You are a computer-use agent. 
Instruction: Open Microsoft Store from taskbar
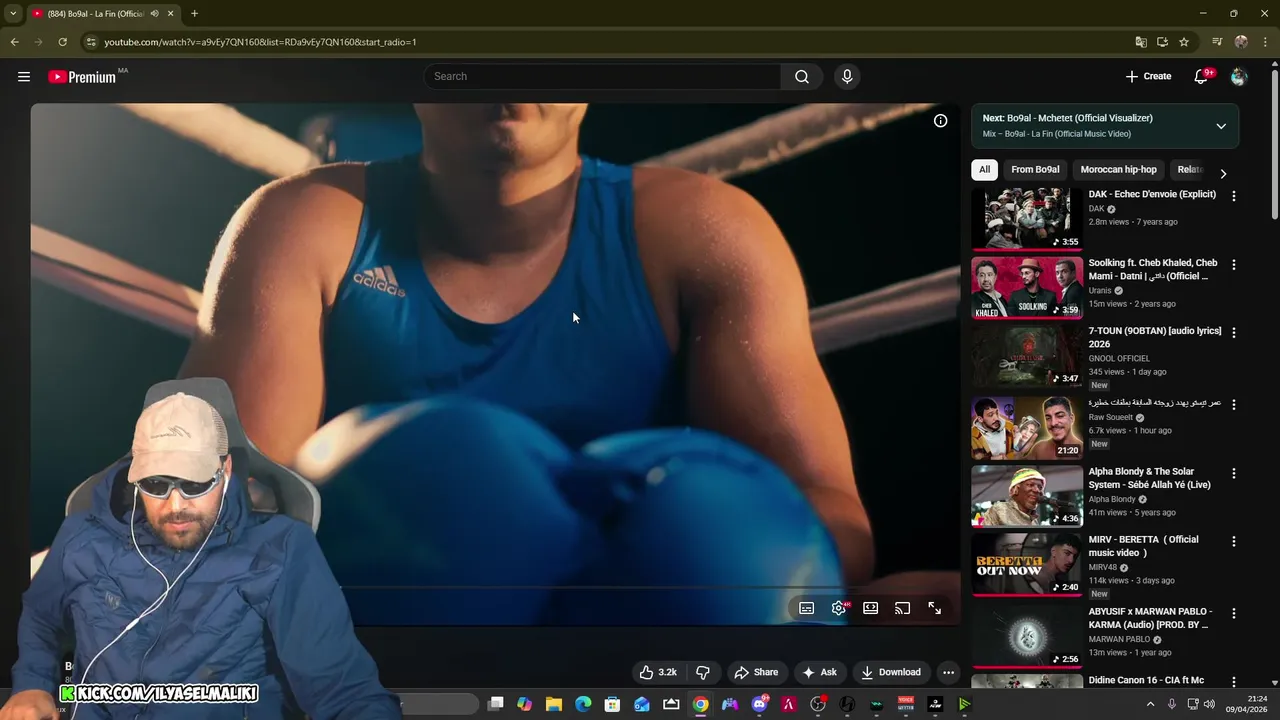tap(612, 704)
